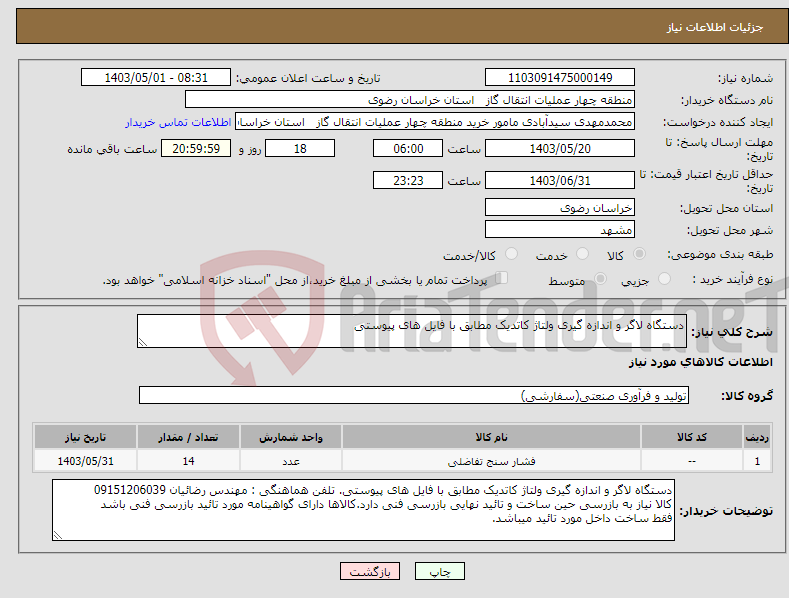Click the تاریخ نیاز column header

[85, 437]
